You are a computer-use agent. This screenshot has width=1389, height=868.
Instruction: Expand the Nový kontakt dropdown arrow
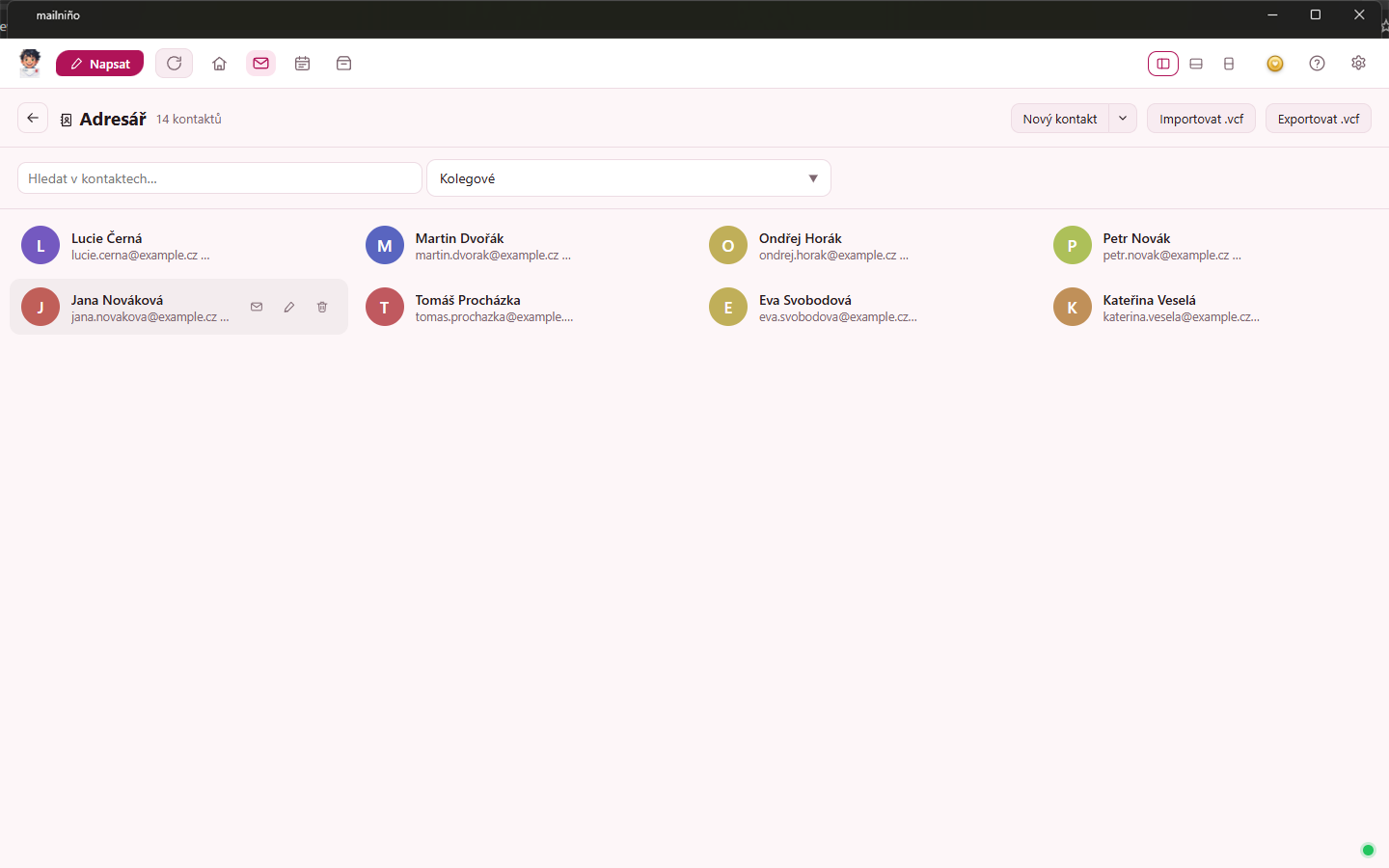click(1123, 119)
